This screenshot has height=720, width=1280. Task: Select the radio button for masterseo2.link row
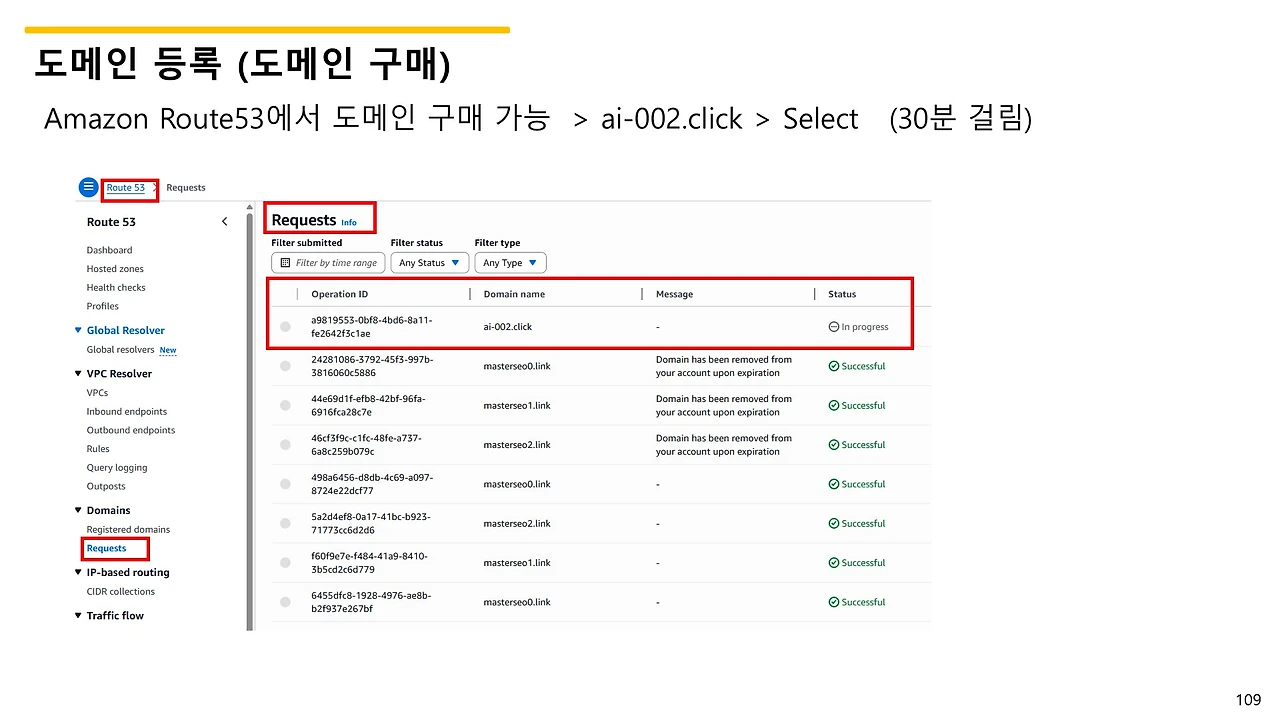(285, 444)
